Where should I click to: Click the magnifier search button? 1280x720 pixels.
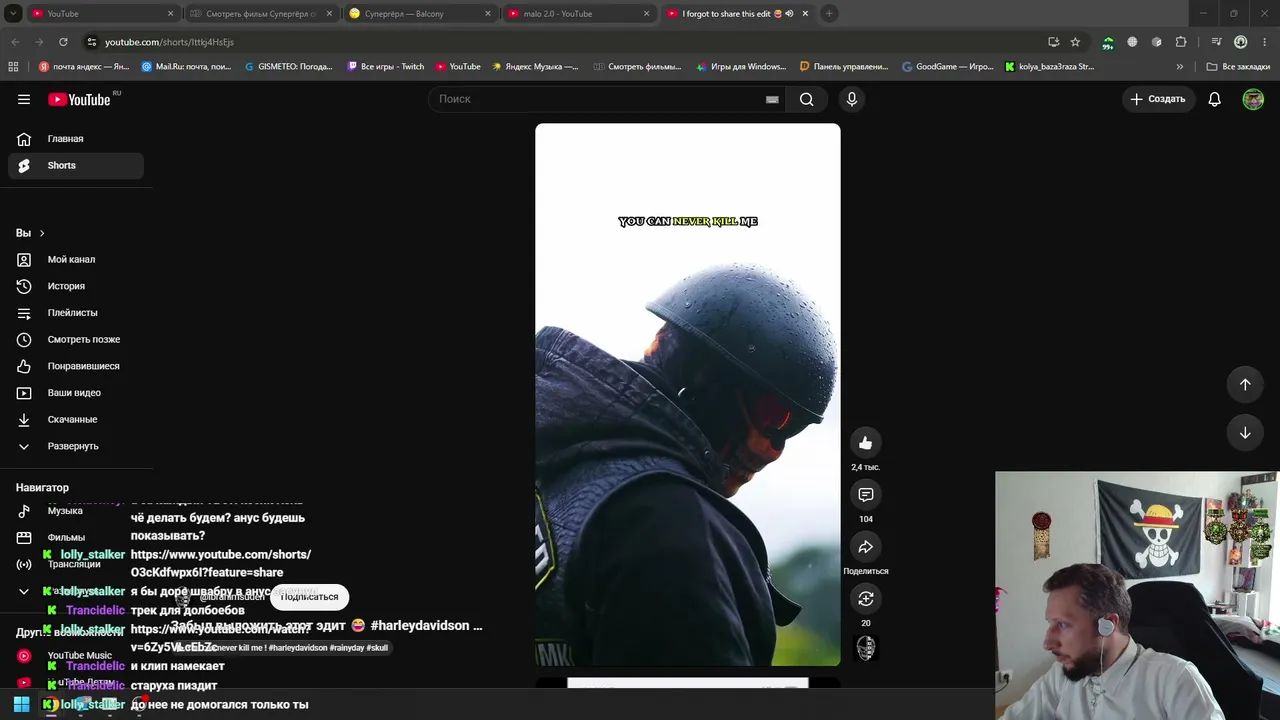807,99
